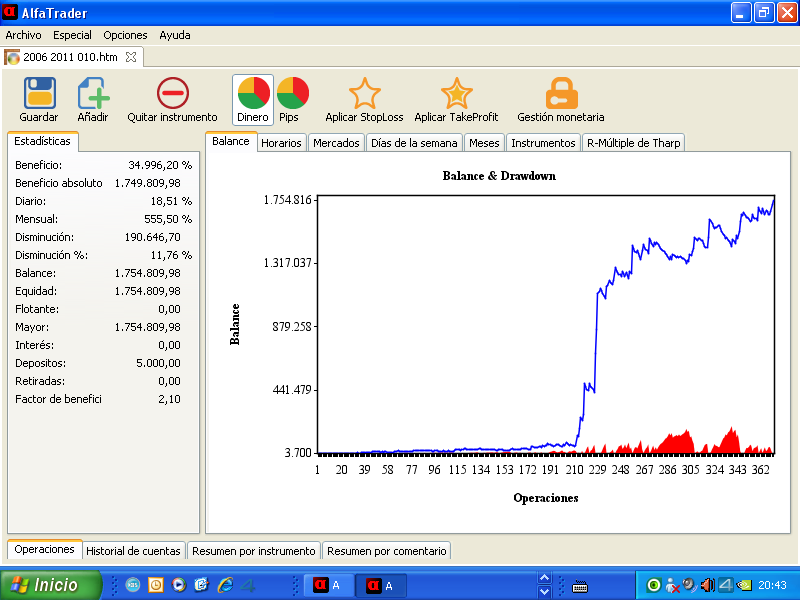Toggle display mode to Dinero

pyautogui.click(x=253, y=94)
